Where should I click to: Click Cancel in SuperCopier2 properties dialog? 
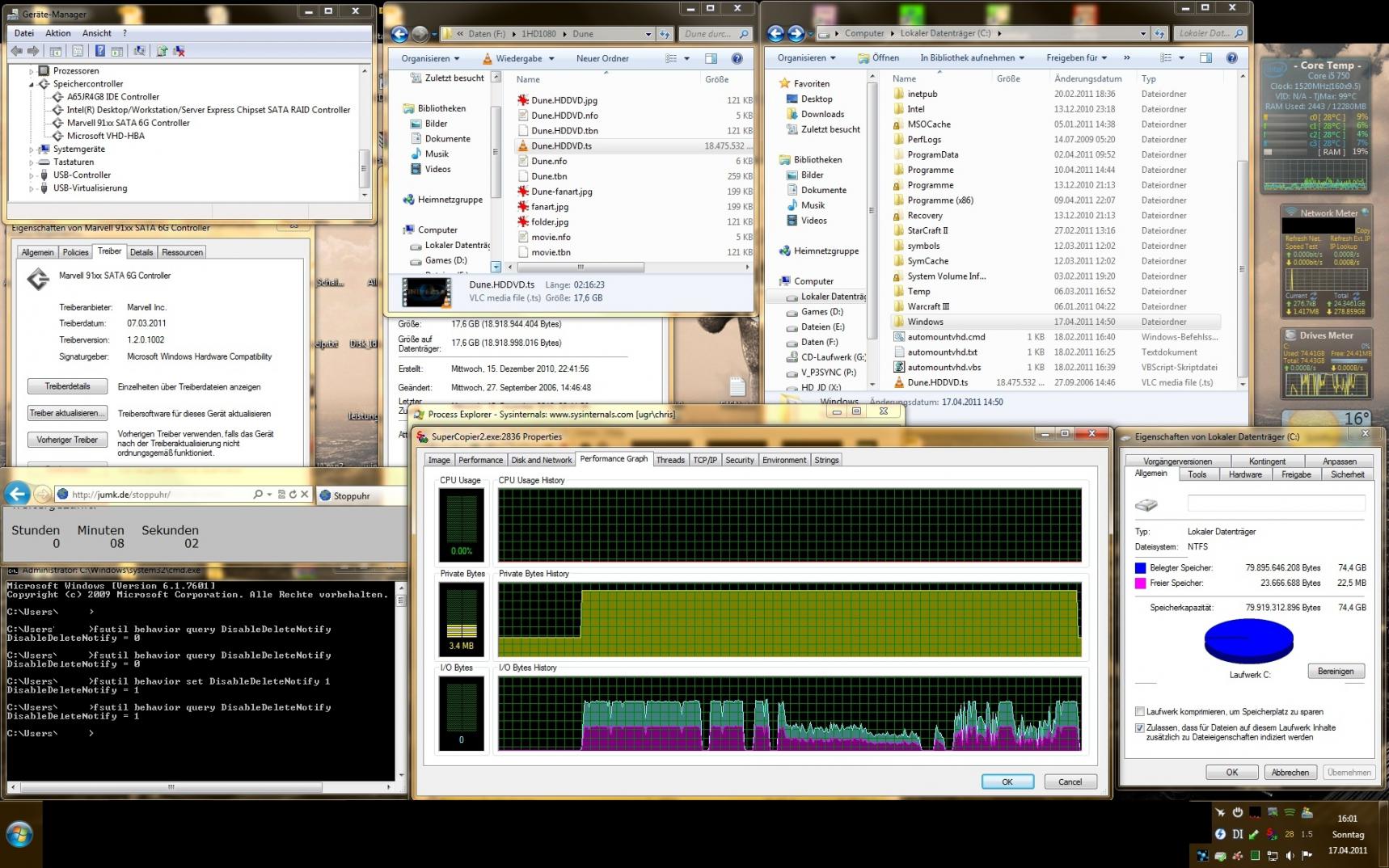(x=1070, y=782)
